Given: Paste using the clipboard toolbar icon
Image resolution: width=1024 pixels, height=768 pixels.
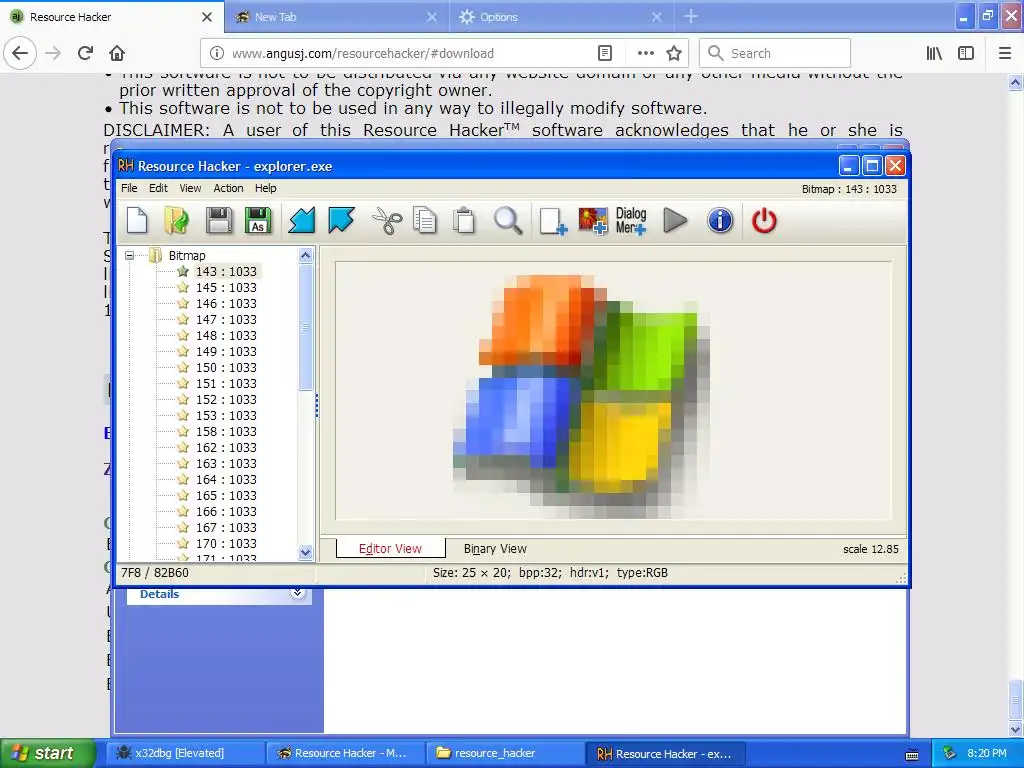Looking at the screenshot, I should [x=464, y=221].
